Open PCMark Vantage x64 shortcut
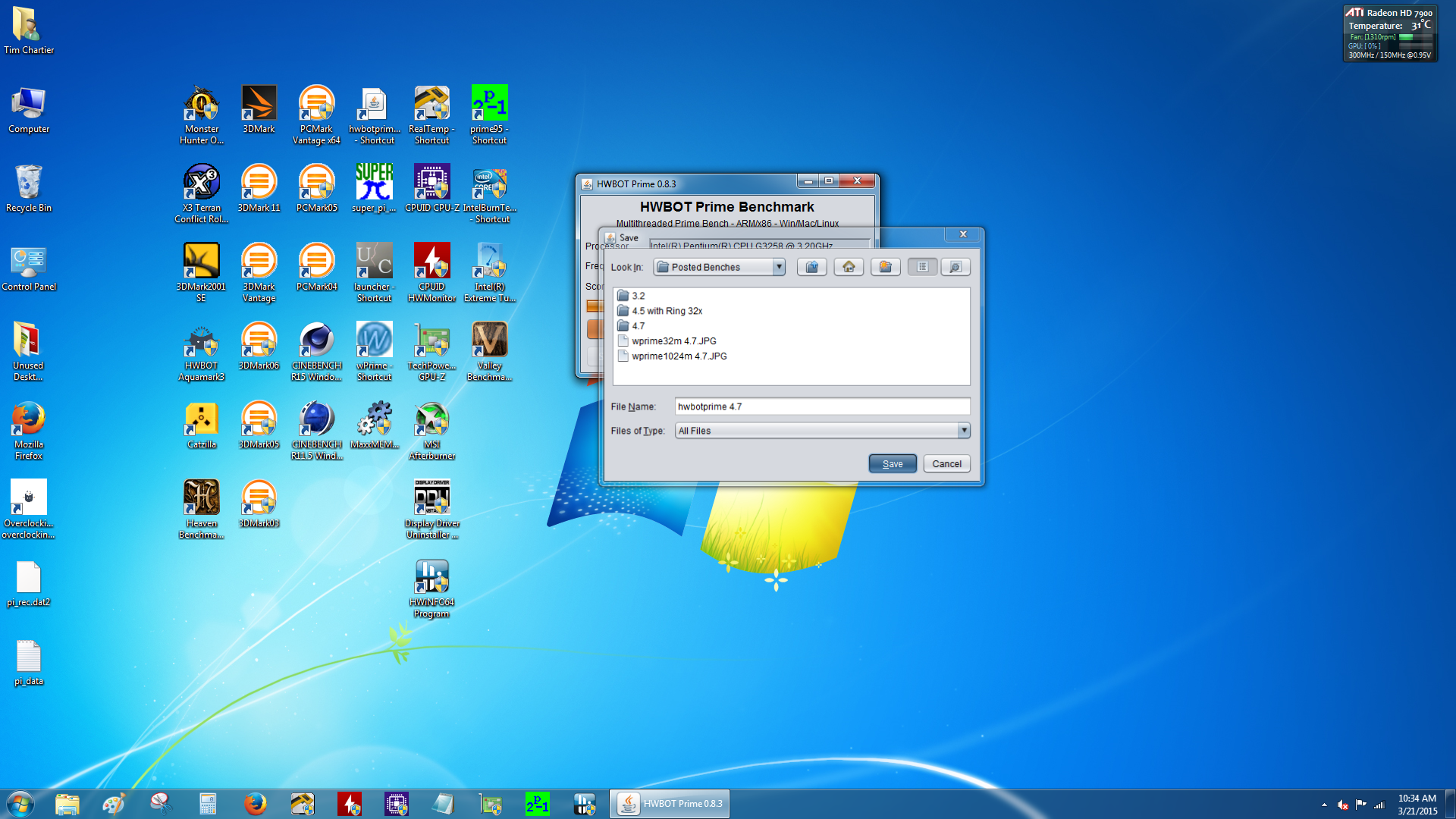This screenshot has width=1456, height=819. pyautogui.click(x=316, y=115)
